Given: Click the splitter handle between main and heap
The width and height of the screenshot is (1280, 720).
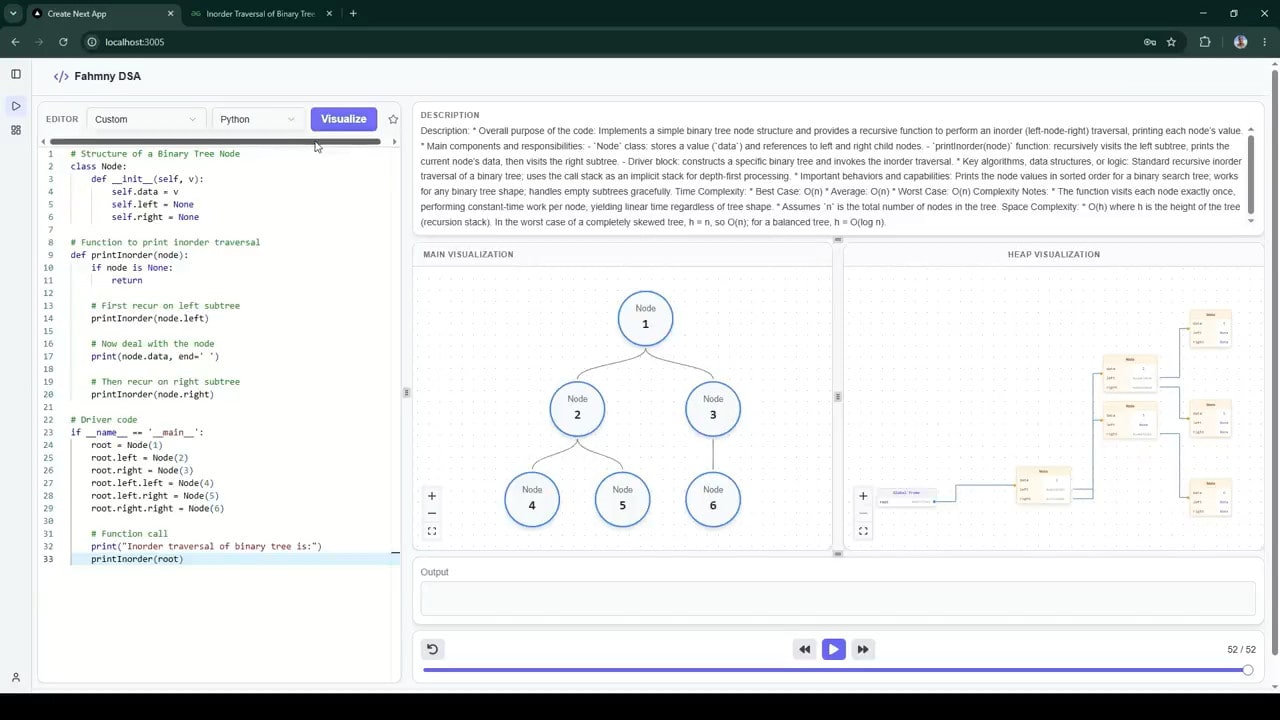Looking at the screenshot, I should click(x=838, y=397).
